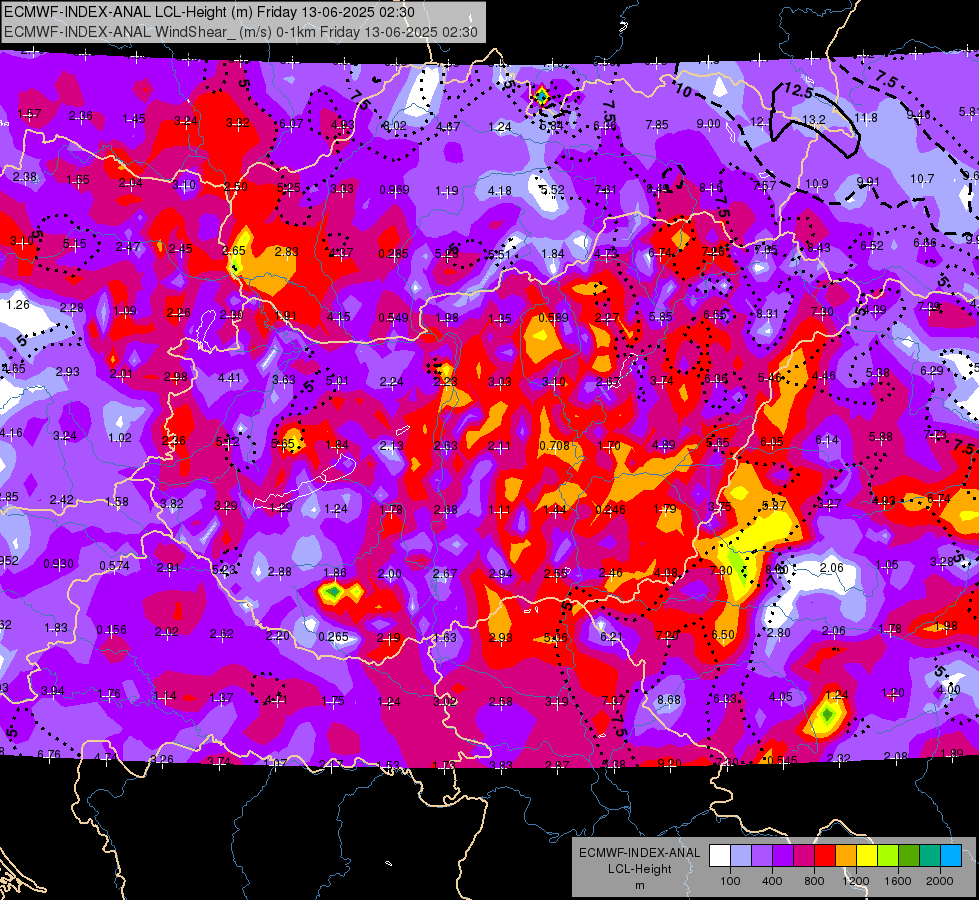Image resolution: width=979 pixels, height=900 pixels.
Task: Click the wind shear value '11.8'
Action: (x=866, y=117)
